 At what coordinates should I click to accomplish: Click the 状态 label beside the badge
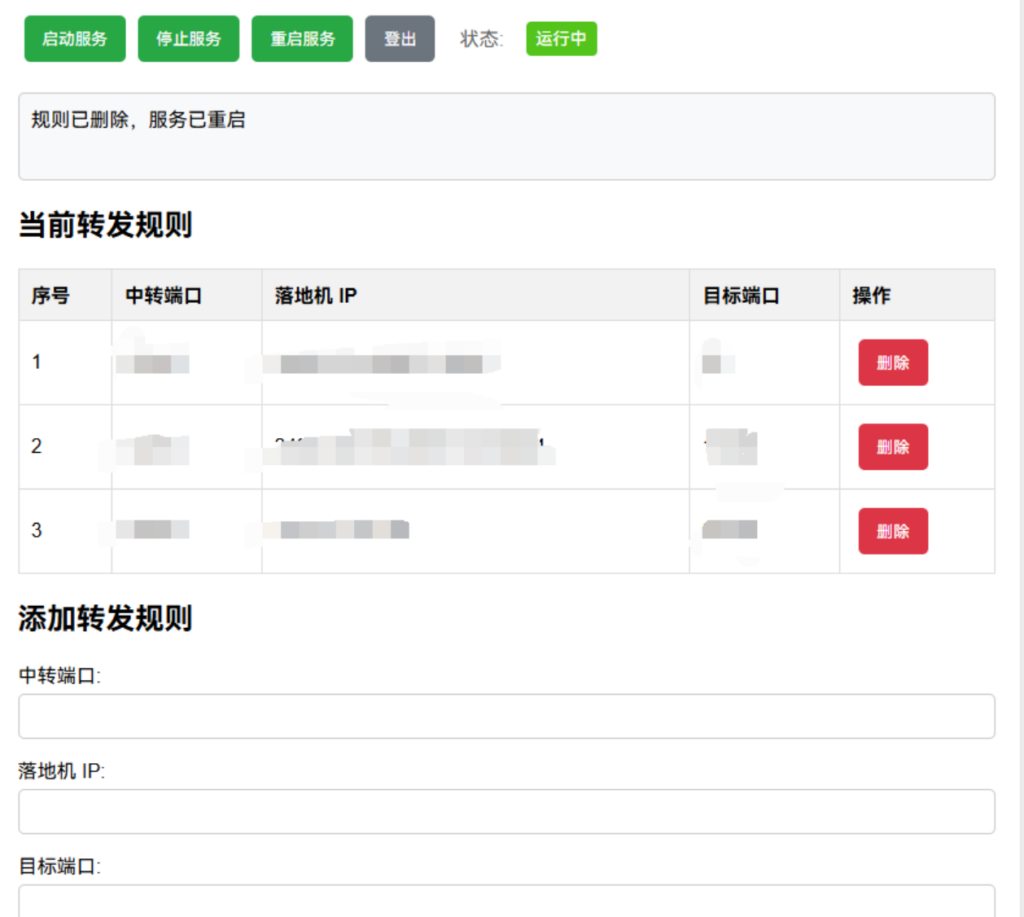tap(482, 39)
